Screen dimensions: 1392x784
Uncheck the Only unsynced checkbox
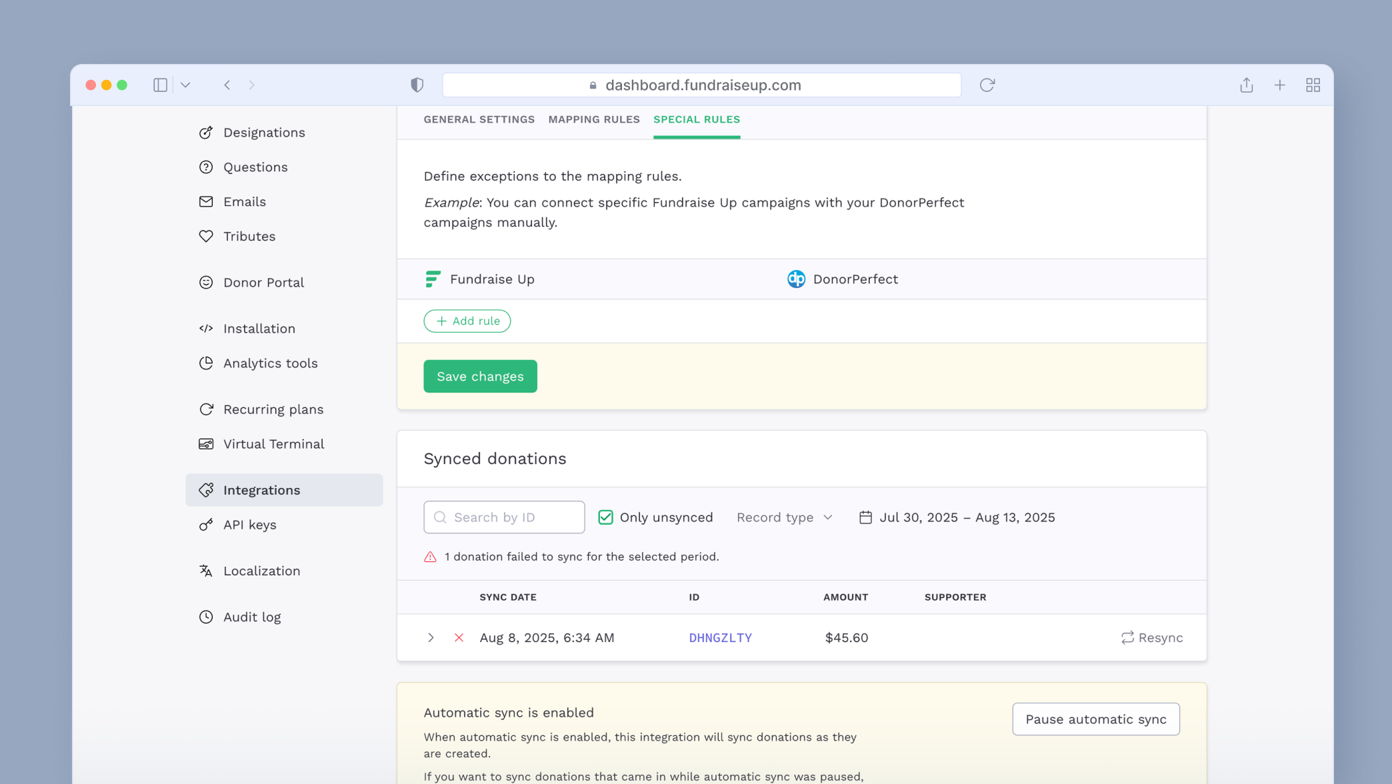(605, 517)
